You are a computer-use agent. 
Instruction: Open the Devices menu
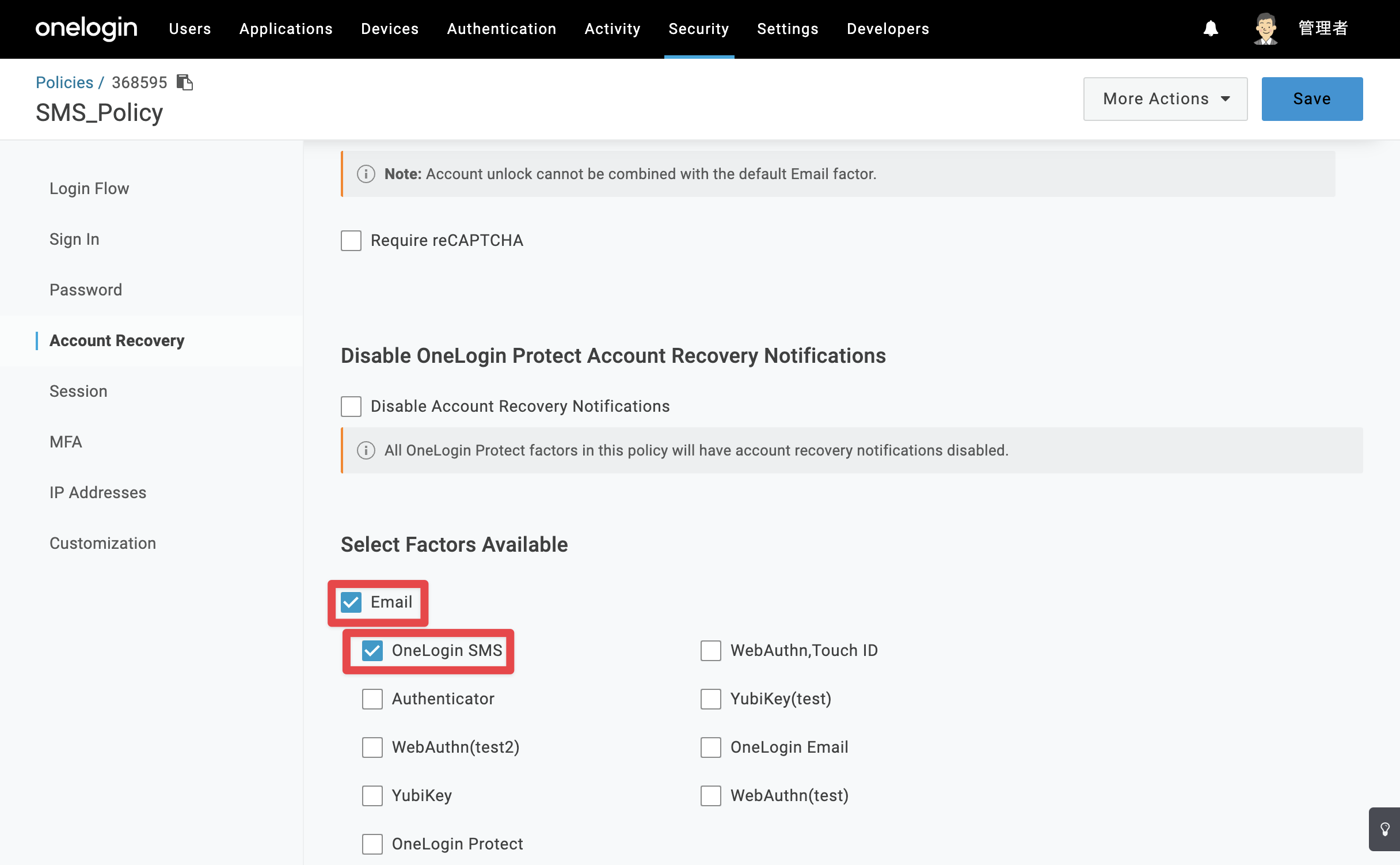[x=390, y=29]
